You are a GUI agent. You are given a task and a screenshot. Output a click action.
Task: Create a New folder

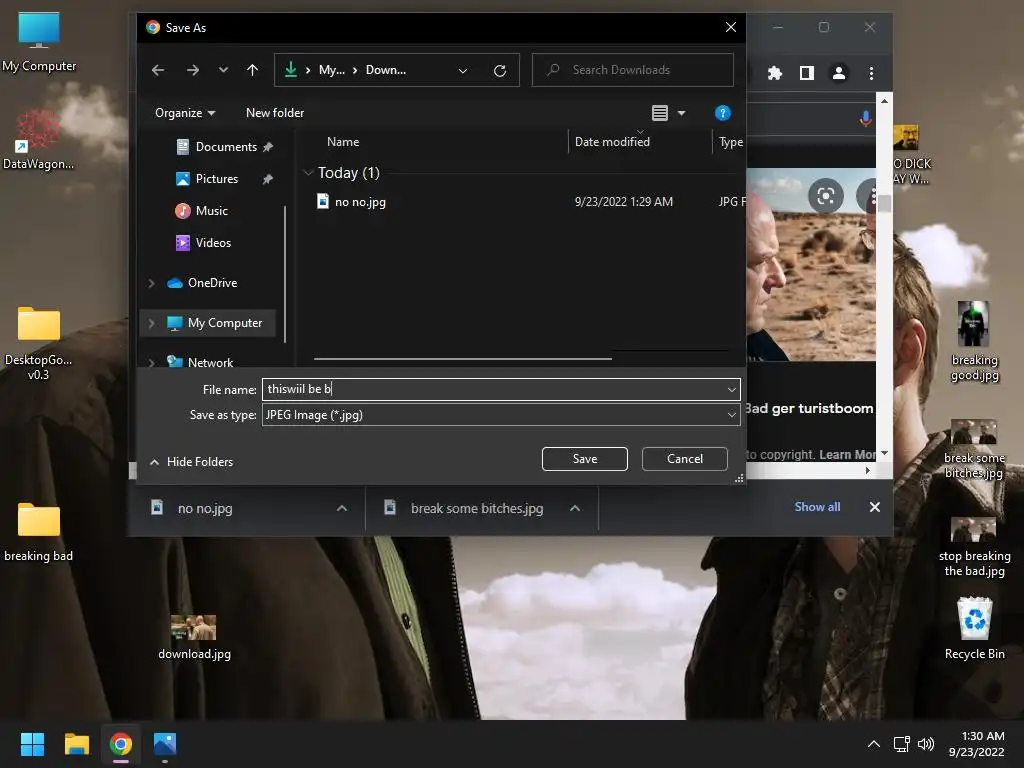(275, 113)
